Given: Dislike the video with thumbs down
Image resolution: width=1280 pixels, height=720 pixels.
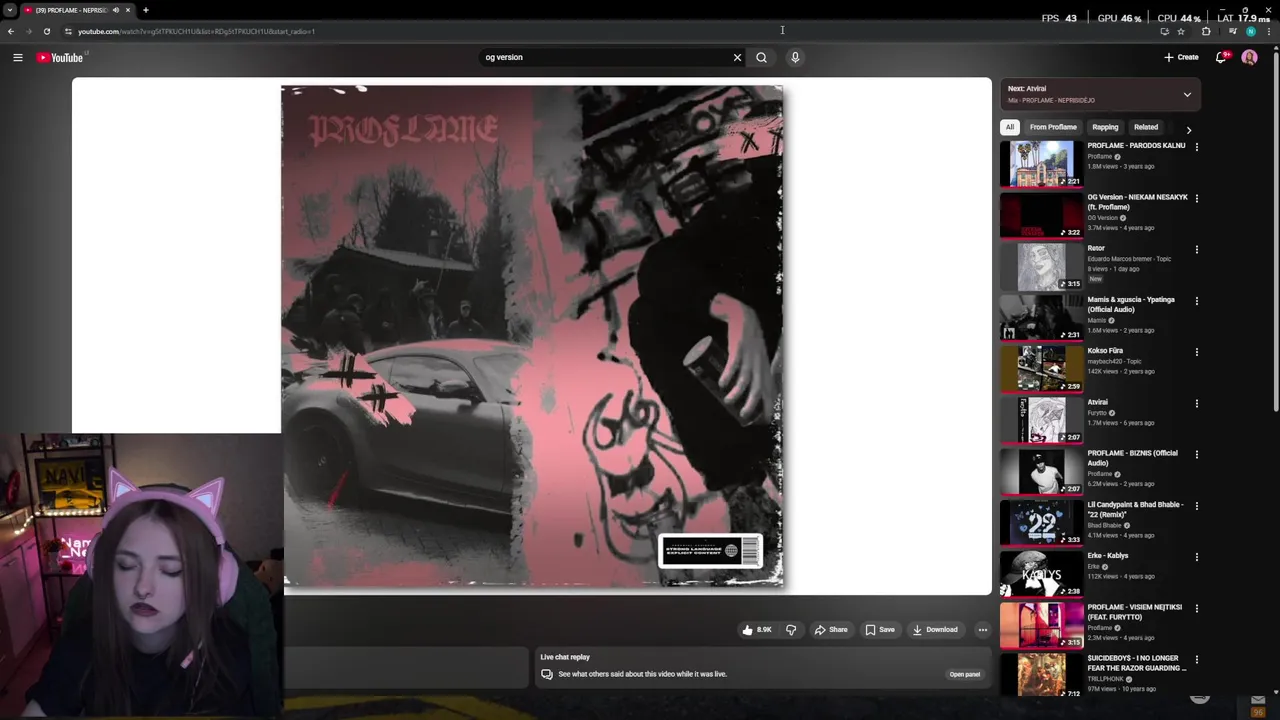Looking at the screenshot, I should (791, 630).
